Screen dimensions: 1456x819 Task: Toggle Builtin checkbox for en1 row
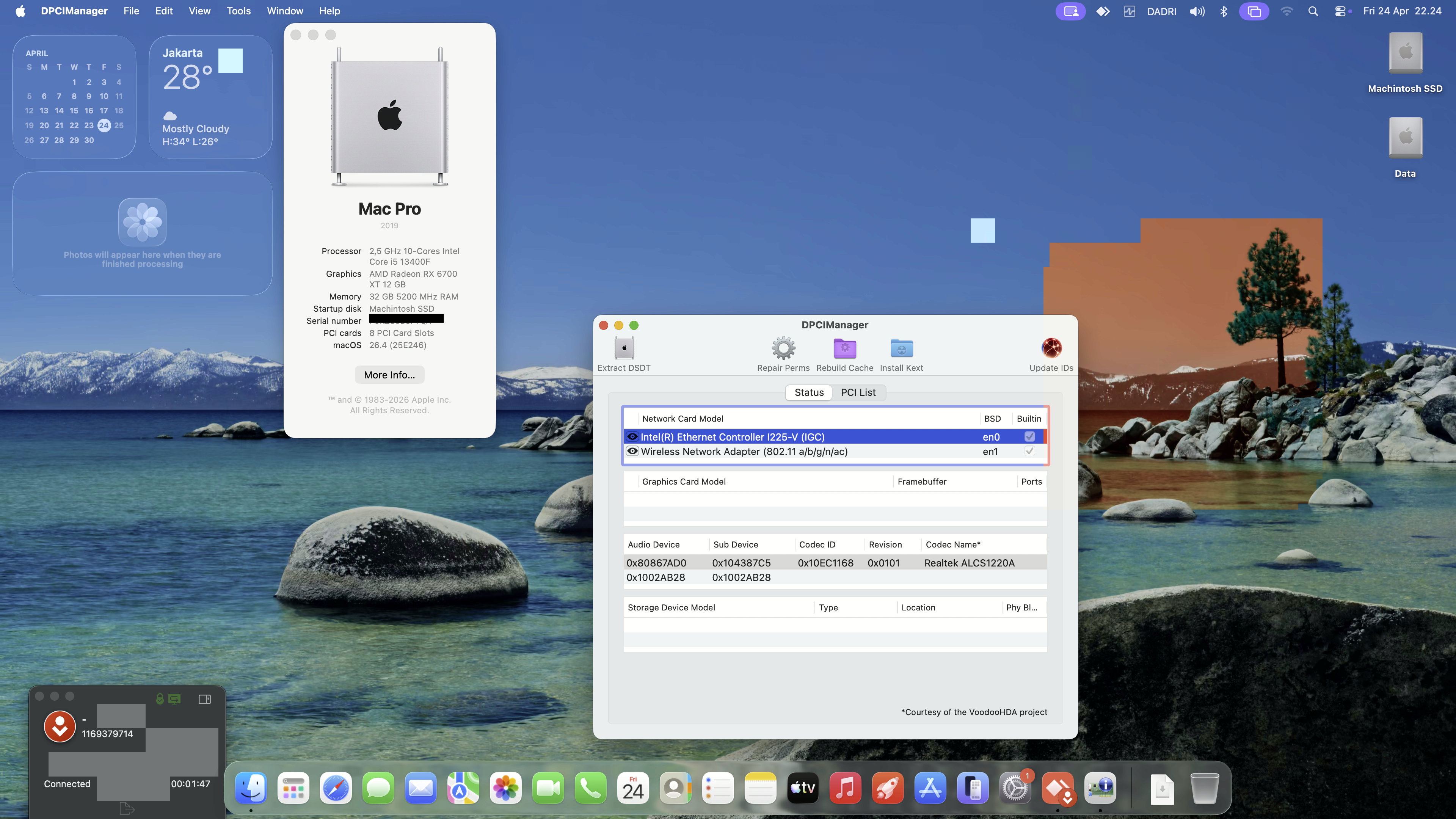(1029, 451)
